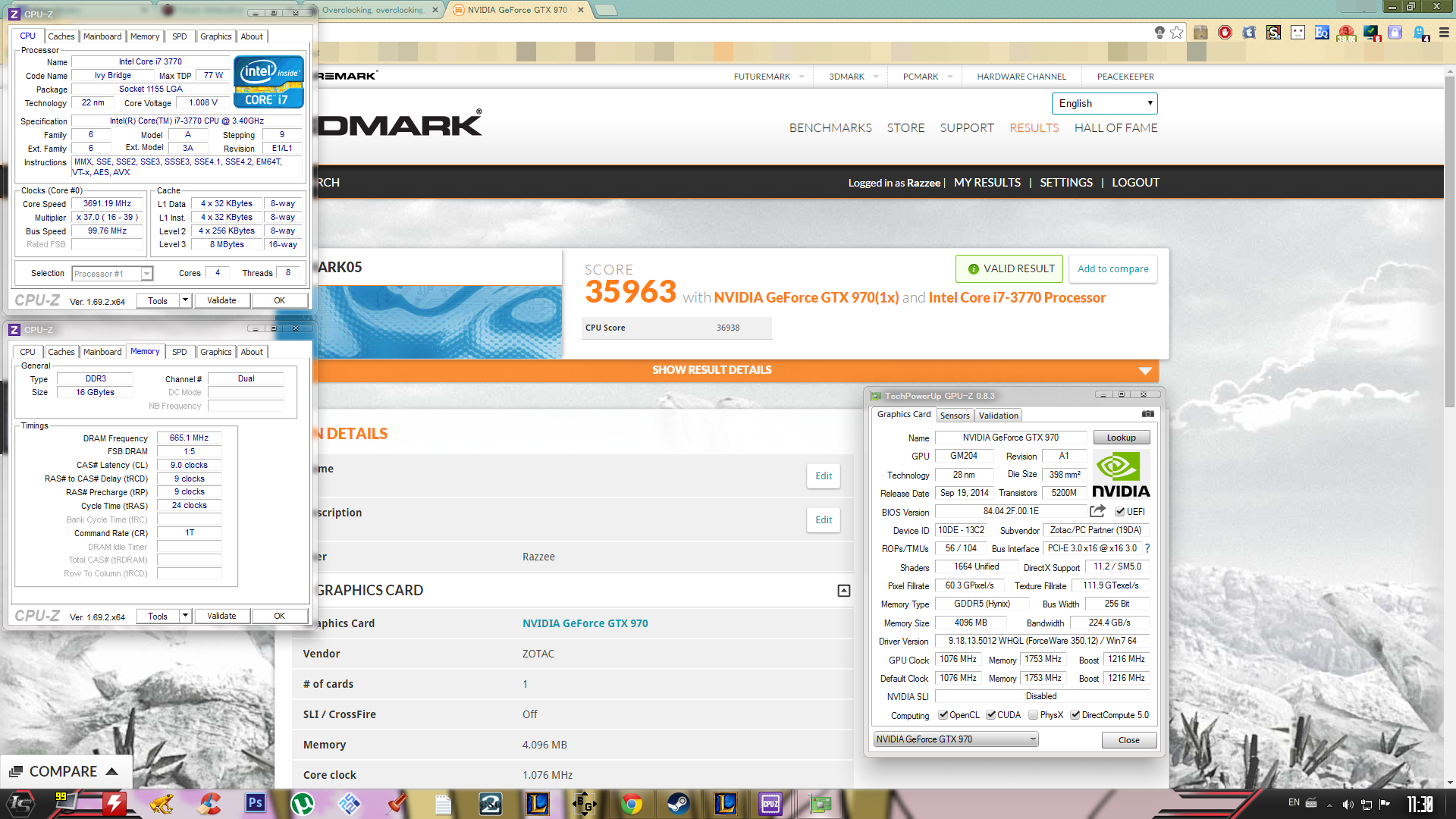Click the blue EQ extension icon
This screenshot has height=819, width=1456.
[x=1322, y=32]
